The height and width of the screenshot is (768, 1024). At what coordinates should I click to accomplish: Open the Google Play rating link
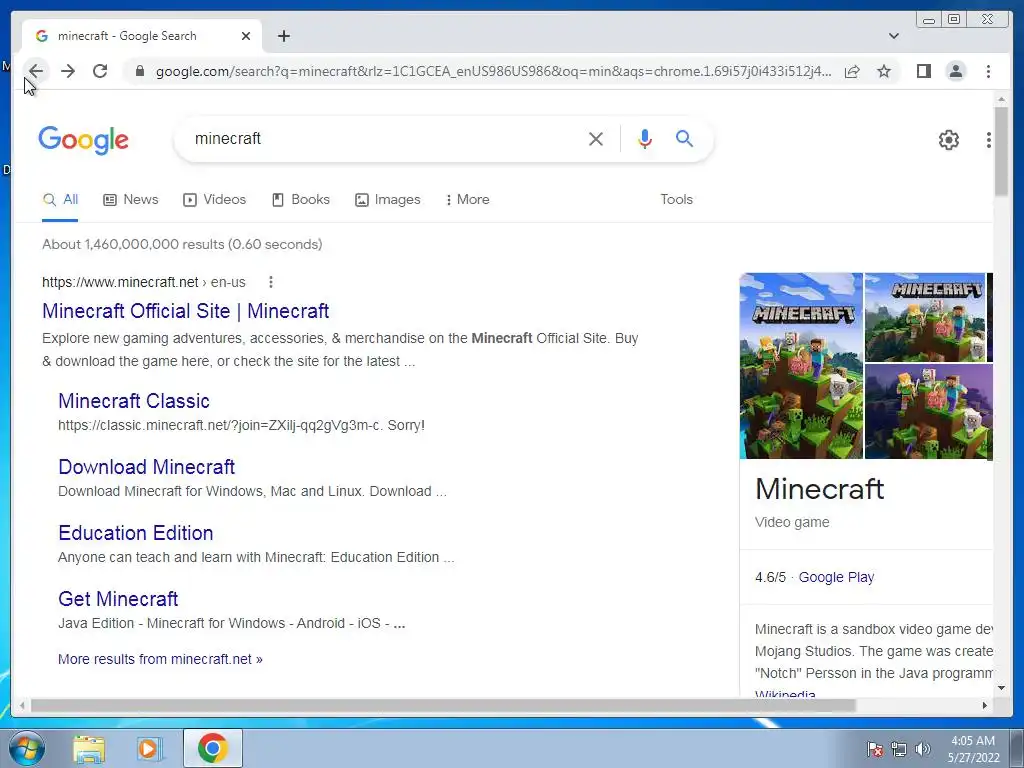(836, 577)
